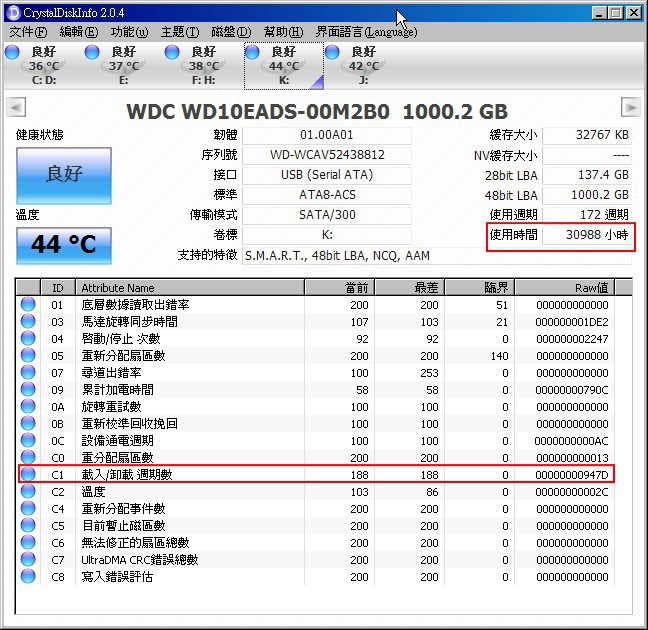Image resolution: width=648 pixels, height=630 pixels.
Task: Select attribute 累計加電時間
Action: point(118,390)
